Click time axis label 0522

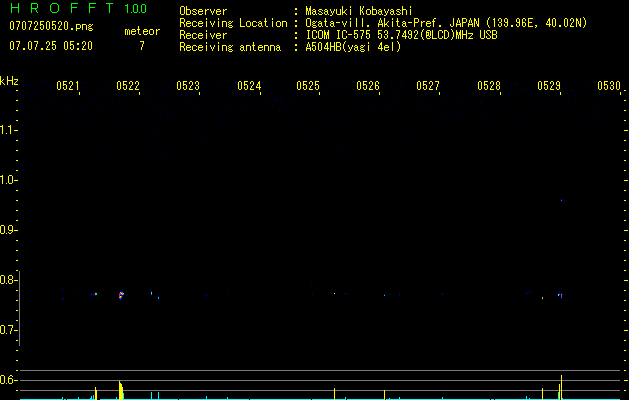click(128, 86)
